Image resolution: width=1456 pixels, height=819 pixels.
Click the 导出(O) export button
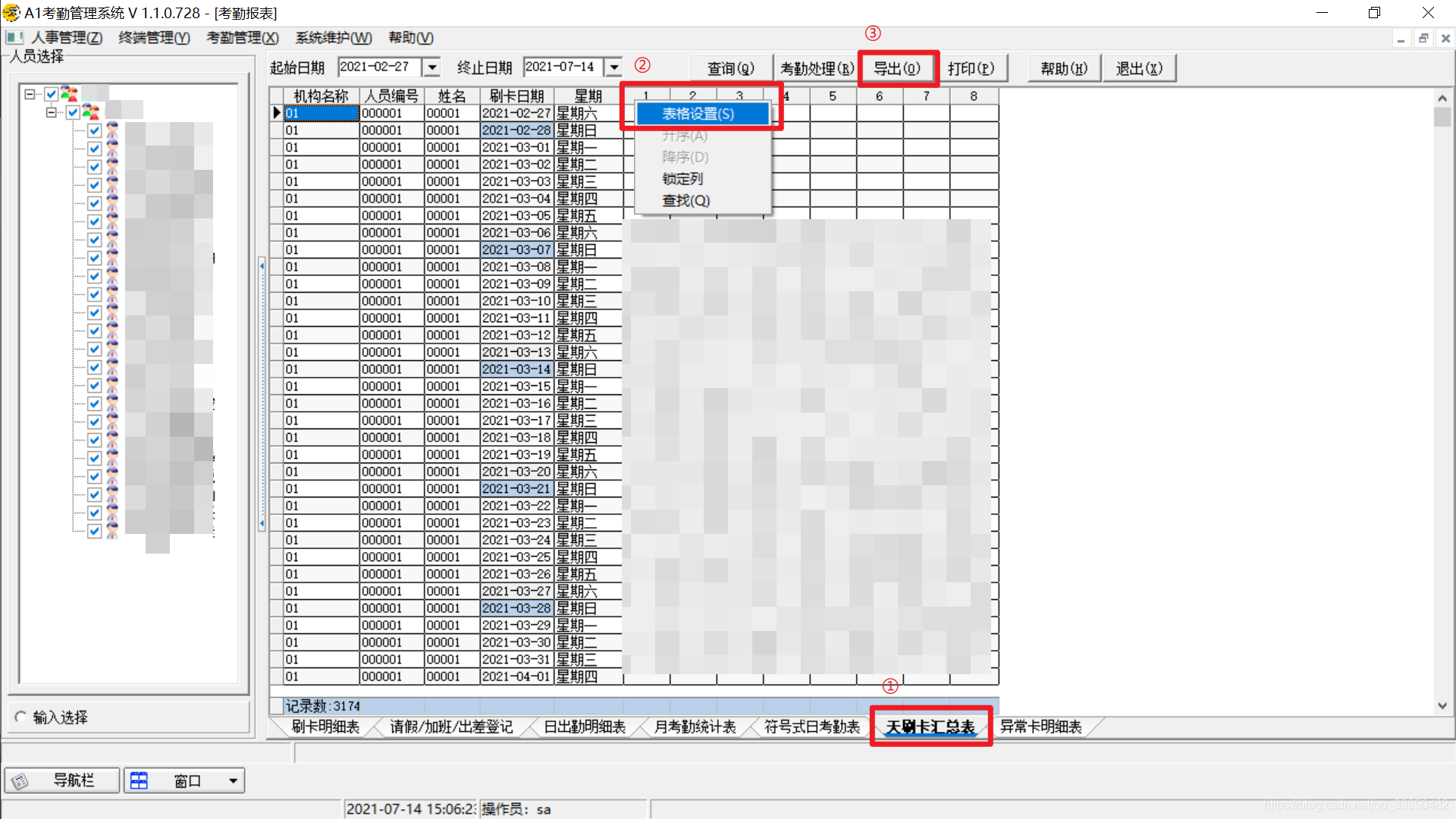pyautogui.click(x=897, y=68)
